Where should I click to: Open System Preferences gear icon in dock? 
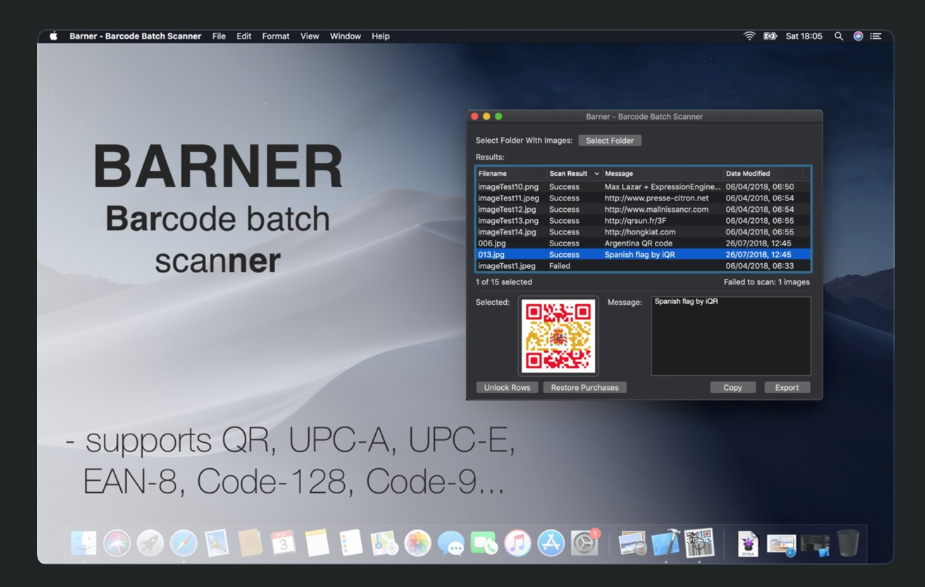point(585,543)
